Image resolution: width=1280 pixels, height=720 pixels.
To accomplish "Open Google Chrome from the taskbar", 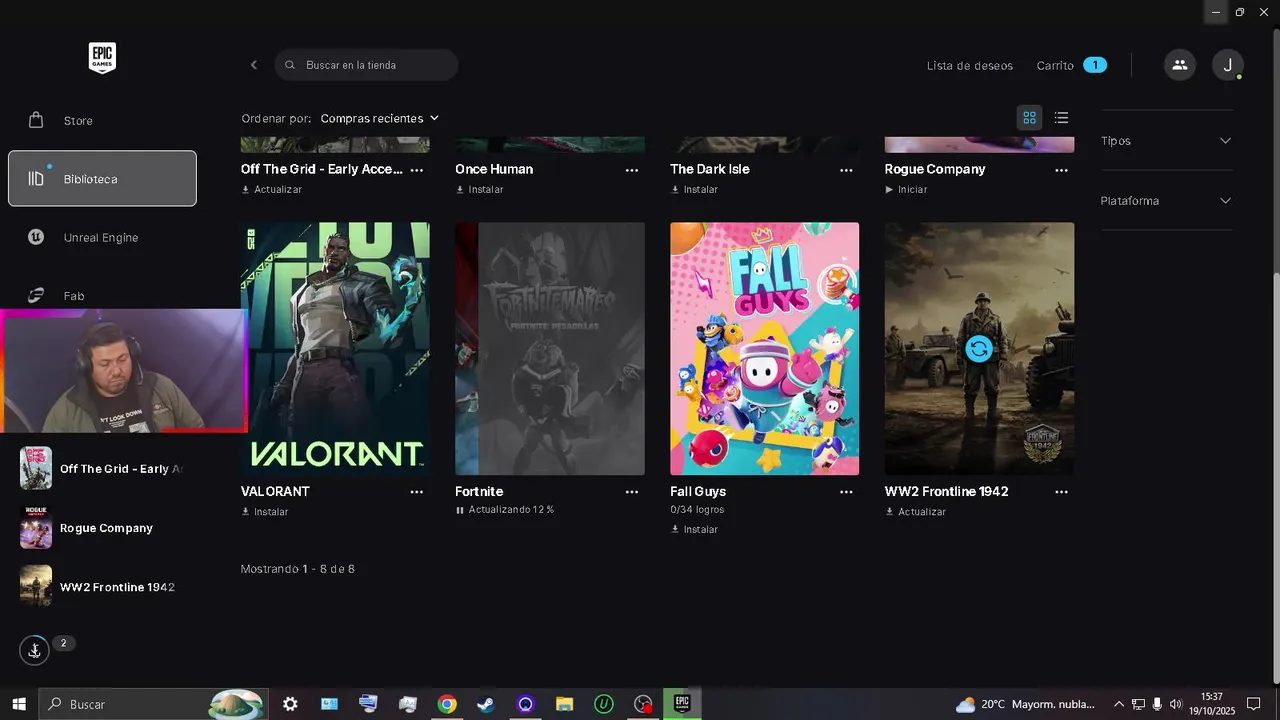I will [x=447, y=704].
